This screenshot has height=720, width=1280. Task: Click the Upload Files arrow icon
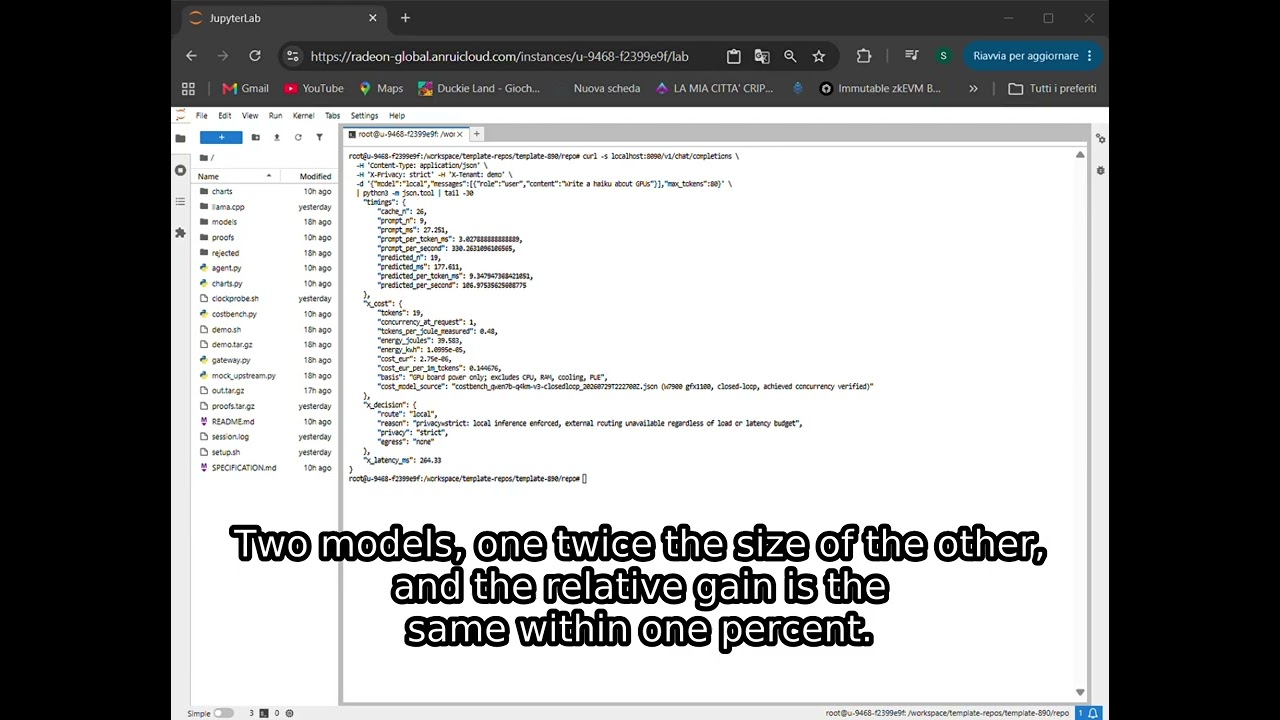pyautogui.click(x=276, y=137)
